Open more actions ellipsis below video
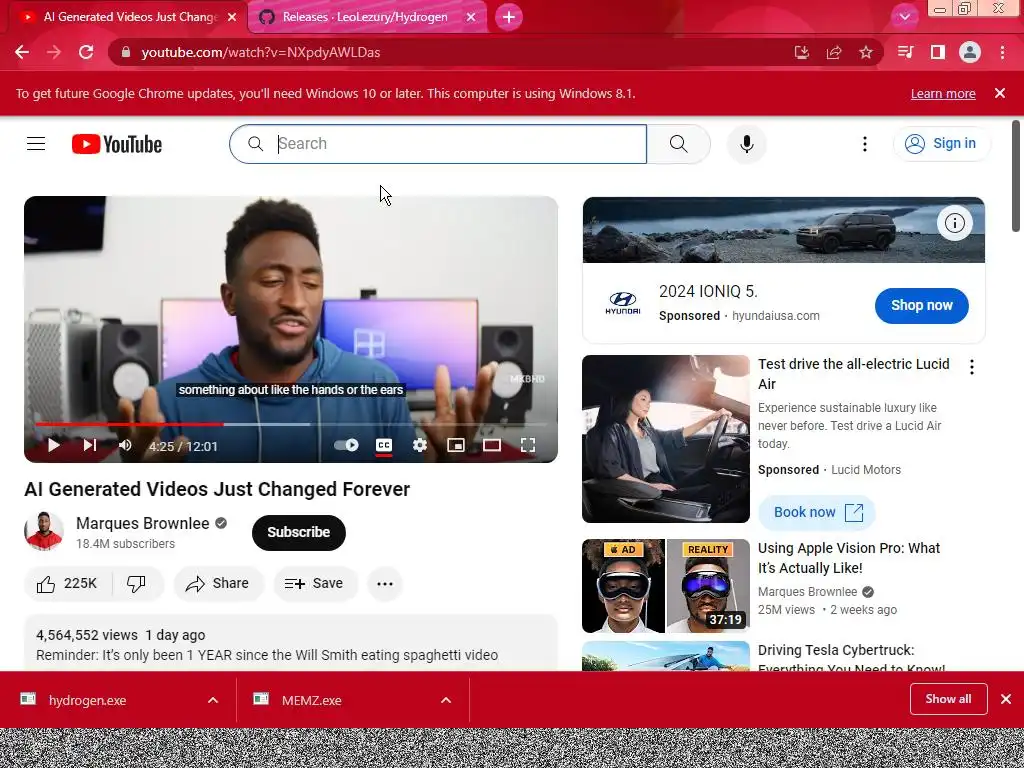The height and width of the screenshot is (768, 1024). tap(385, 583)
